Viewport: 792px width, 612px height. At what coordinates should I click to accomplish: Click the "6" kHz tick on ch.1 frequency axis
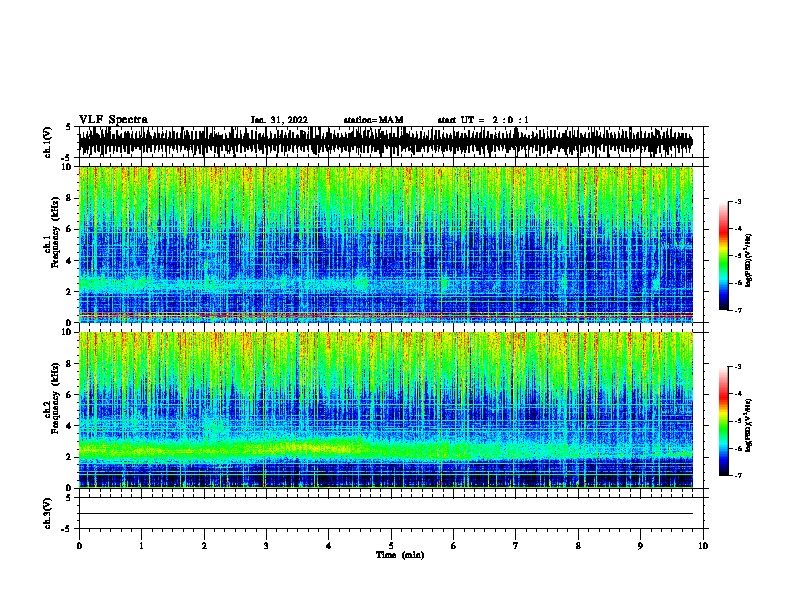68,229
